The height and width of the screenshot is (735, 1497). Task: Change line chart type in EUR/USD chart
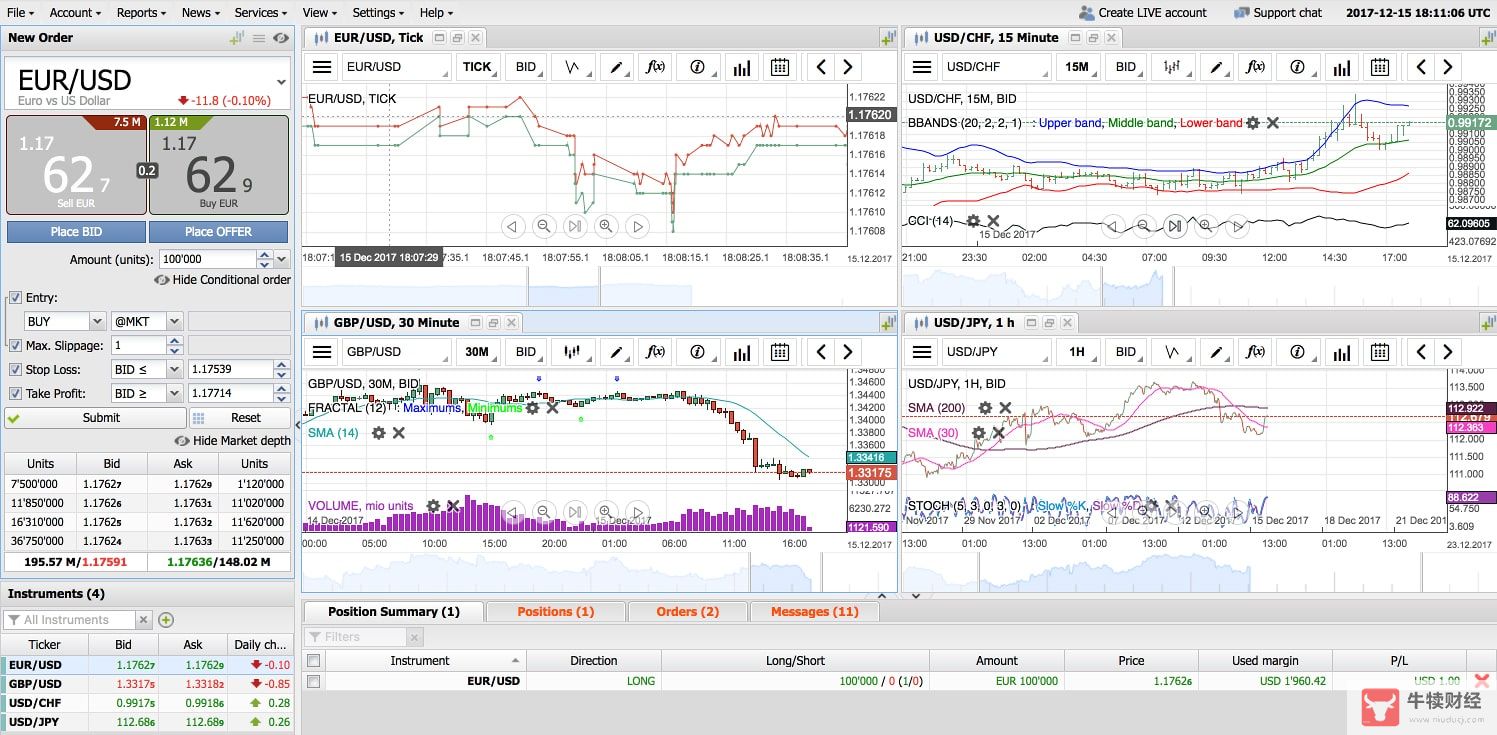coord(573,67)
